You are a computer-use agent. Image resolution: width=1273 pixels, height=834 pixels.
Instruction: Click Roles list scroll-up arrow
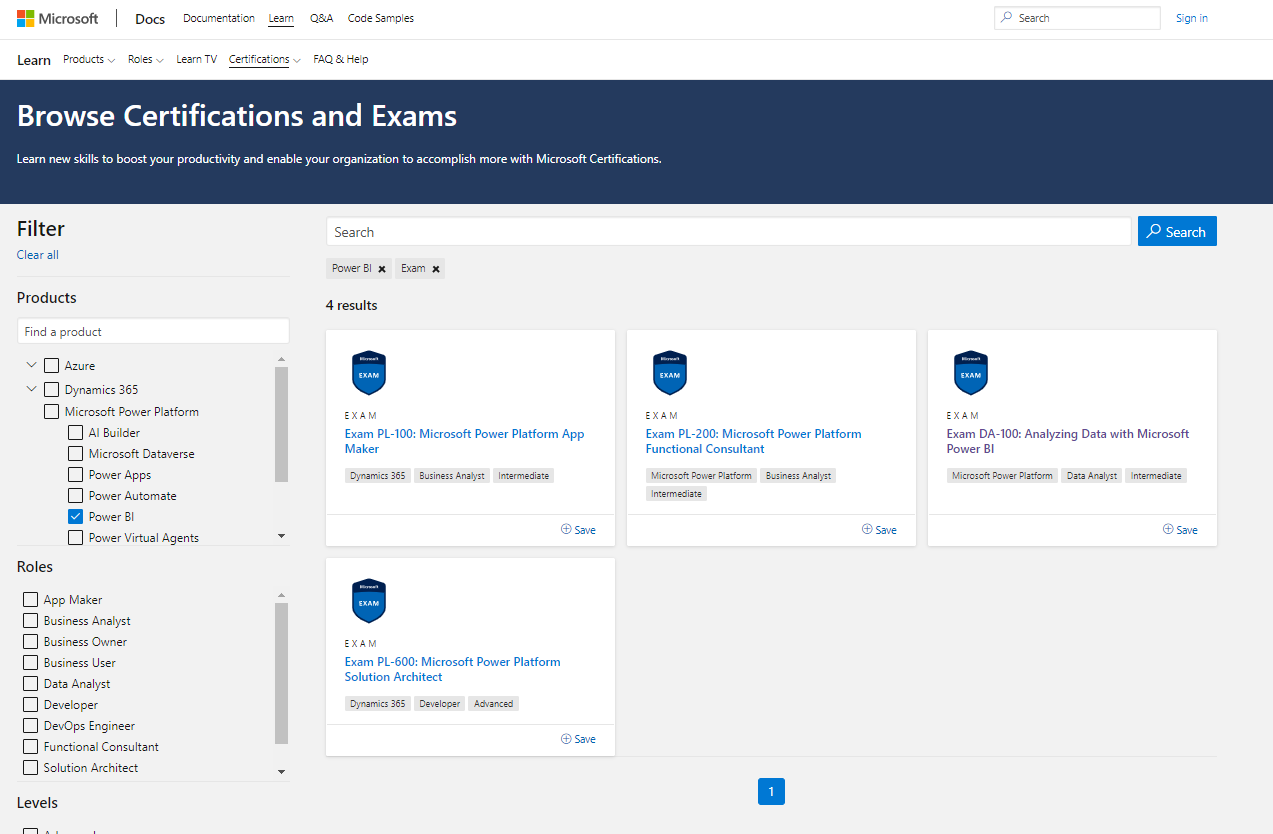(x=281, y=595)
